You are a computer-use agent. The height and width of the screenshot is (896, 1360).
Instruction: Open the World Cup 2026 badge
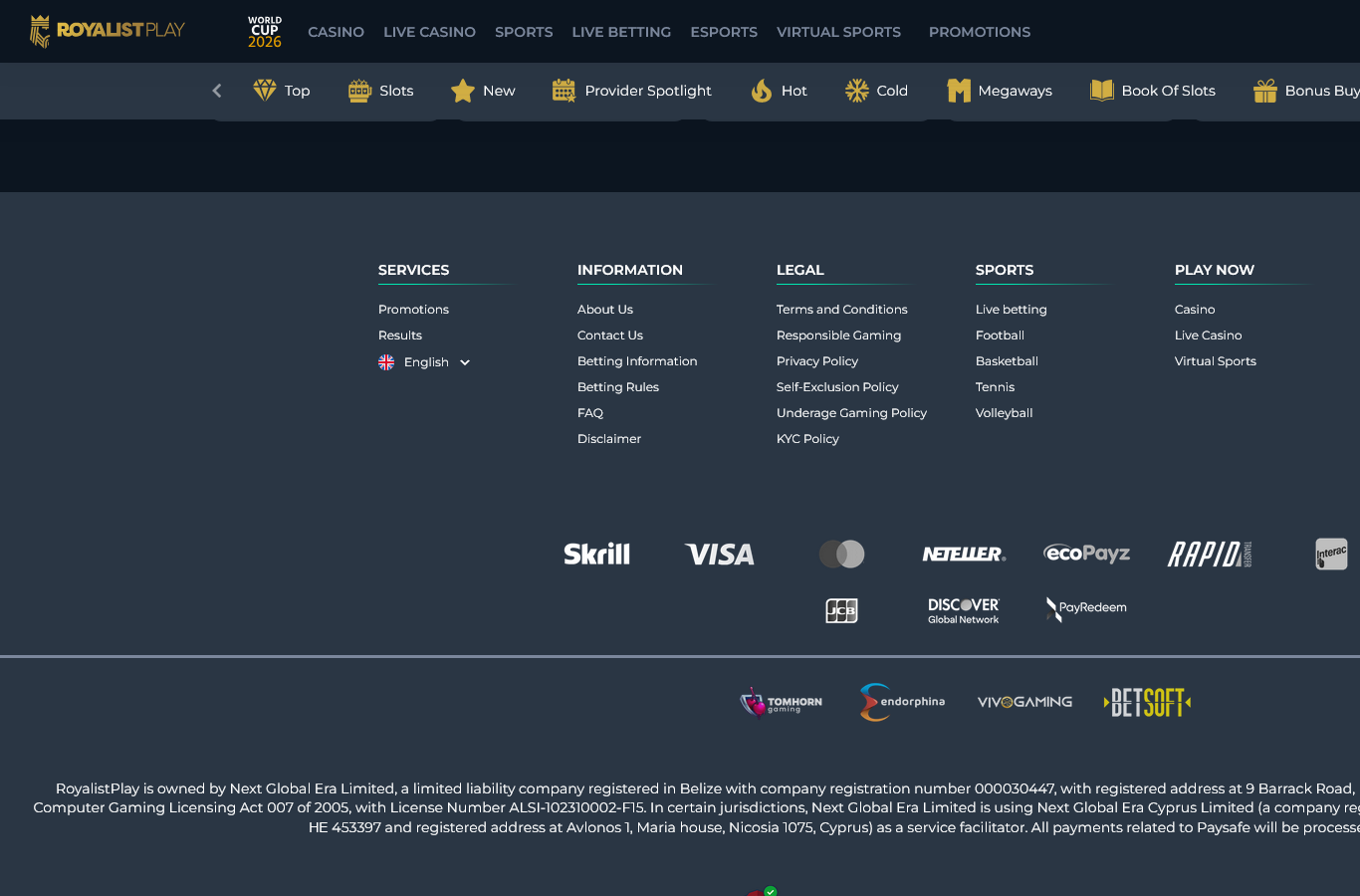tap(265, 32)
